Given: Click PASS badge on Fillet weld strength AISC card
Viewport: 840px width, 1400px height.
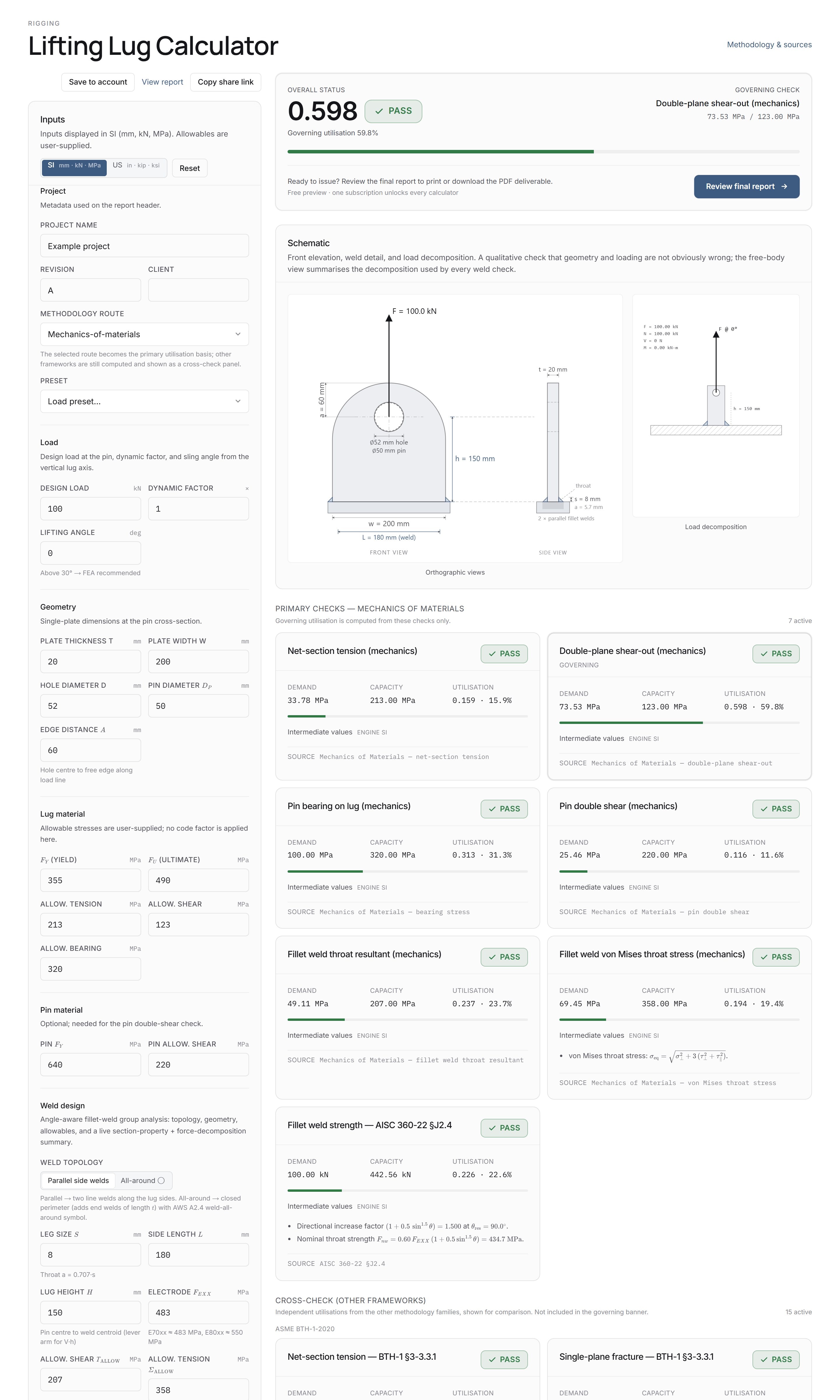Looking at the screenshot, I should click(x=504, y=1128).
